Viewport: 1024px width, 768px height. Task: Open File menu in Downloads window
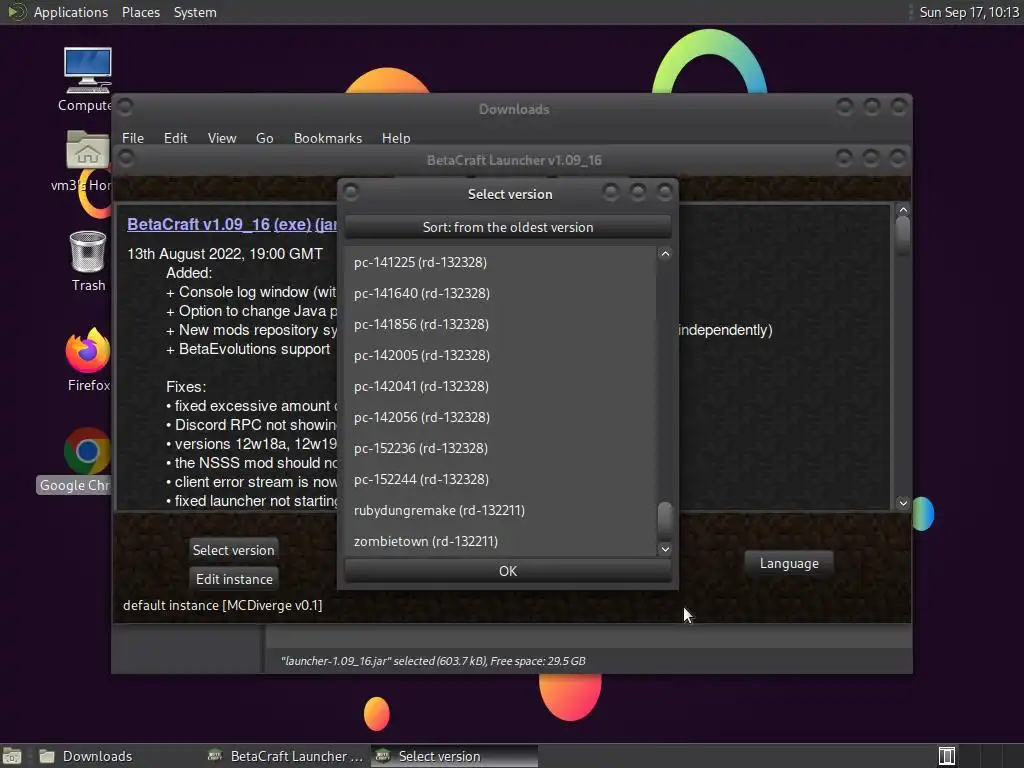pyautogui.click(x=133, y=138)
